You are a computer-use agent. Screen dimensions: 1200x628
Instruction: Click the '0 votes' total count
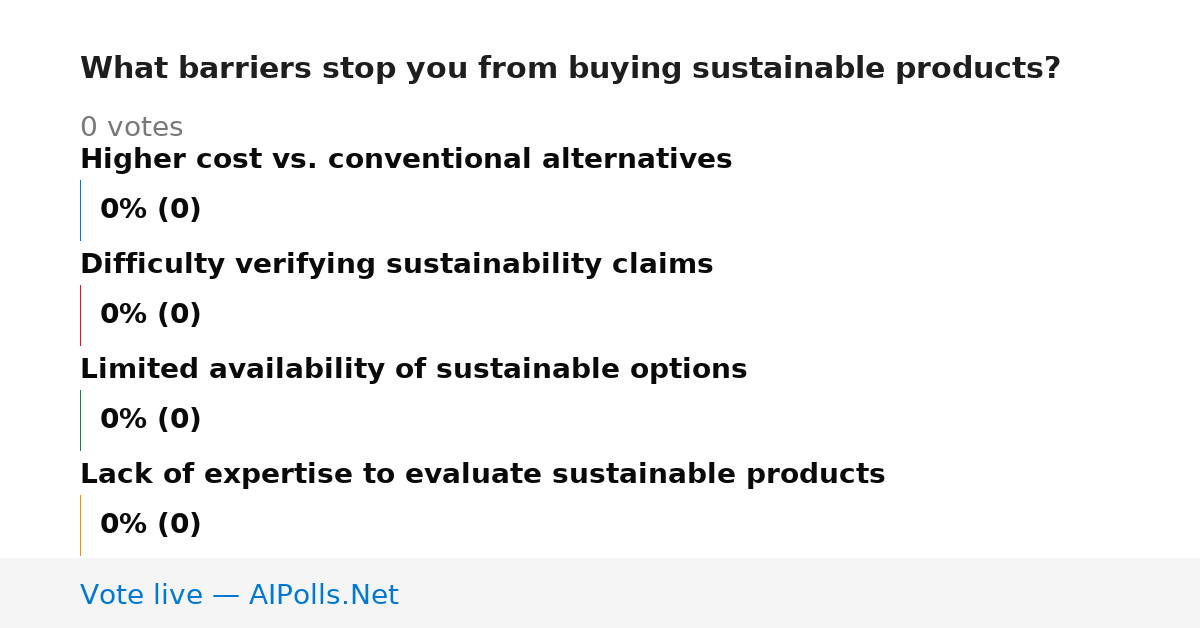(131, 128)
